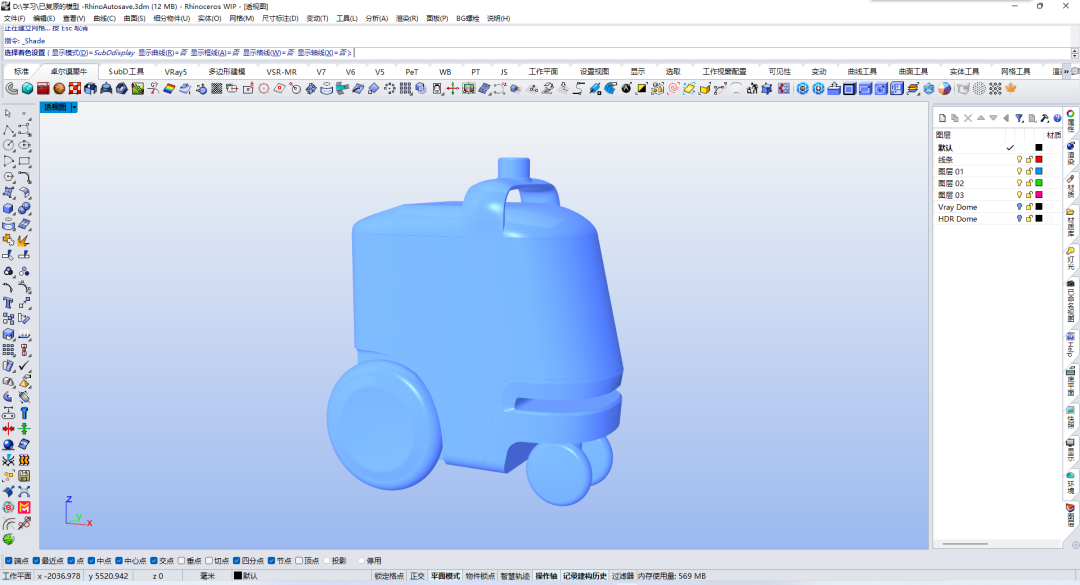Click the green sphere icon at sidebar bottom

pyautogui.click(x=8, y=539)
